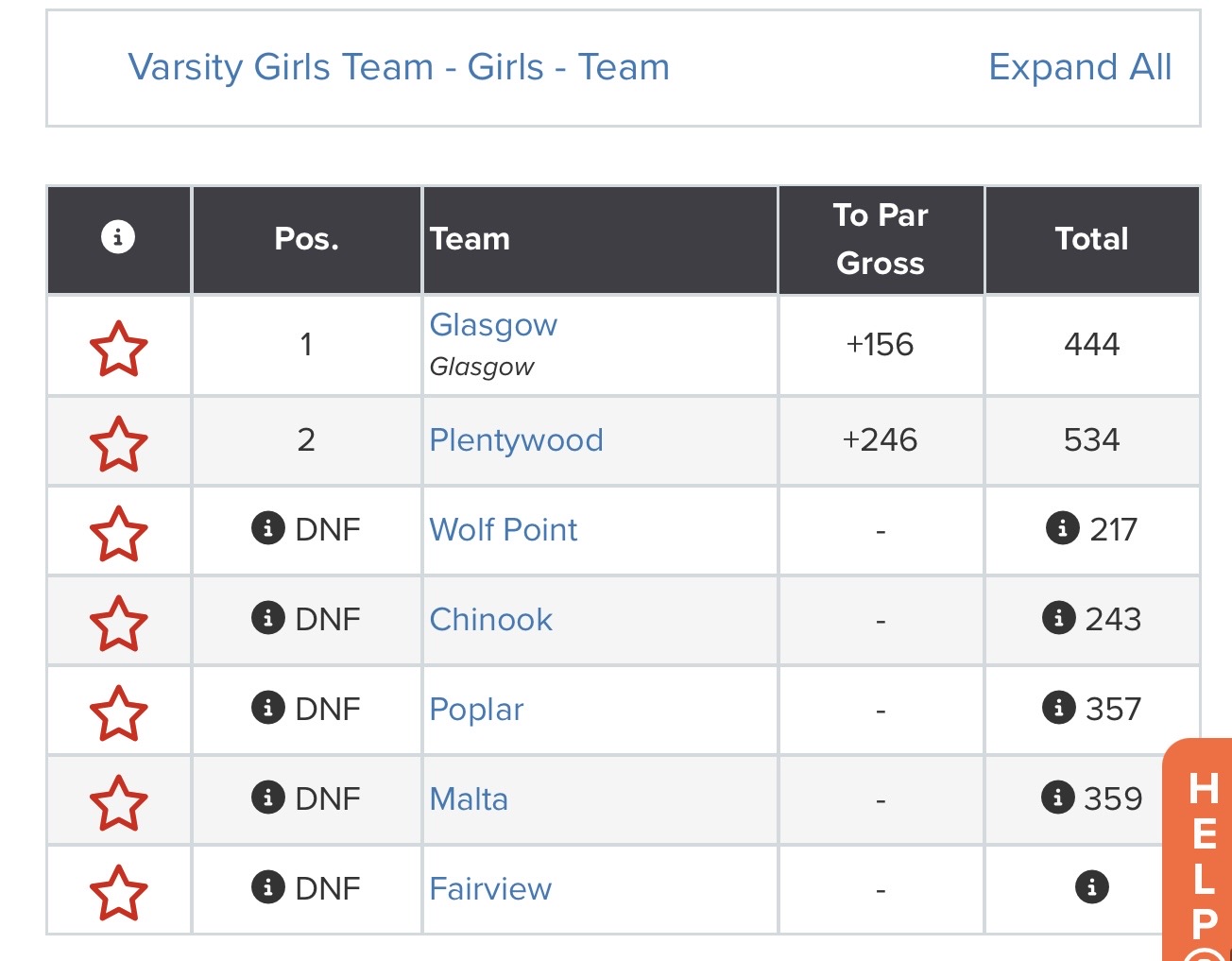Expand the Plentywood team row
The image size is (1232, 961).
pyautogui.click(x=516, y=440)
